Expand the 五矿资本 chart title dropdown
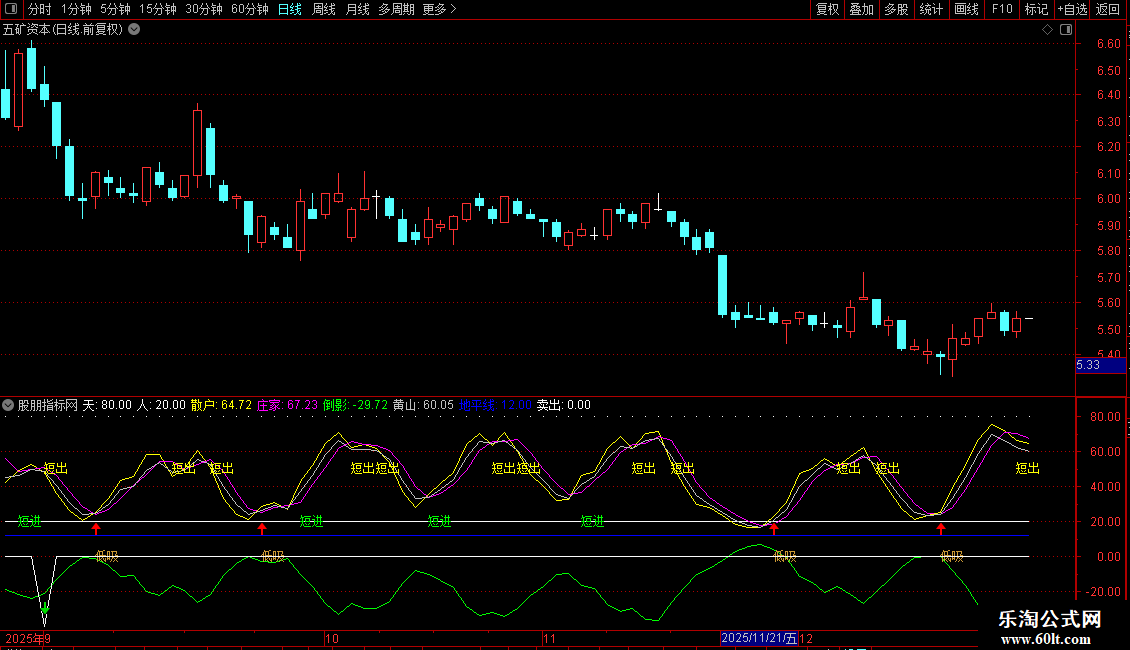This screenshot has height=650, width=1130. (x=134, y=30)
